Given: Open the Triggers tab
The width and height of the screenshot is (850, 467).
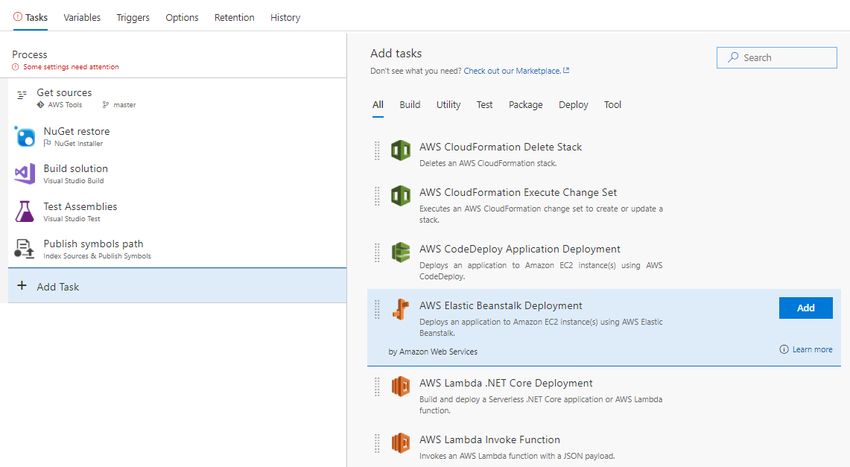Looking at the screenshot, I should [x=133, y=17].
